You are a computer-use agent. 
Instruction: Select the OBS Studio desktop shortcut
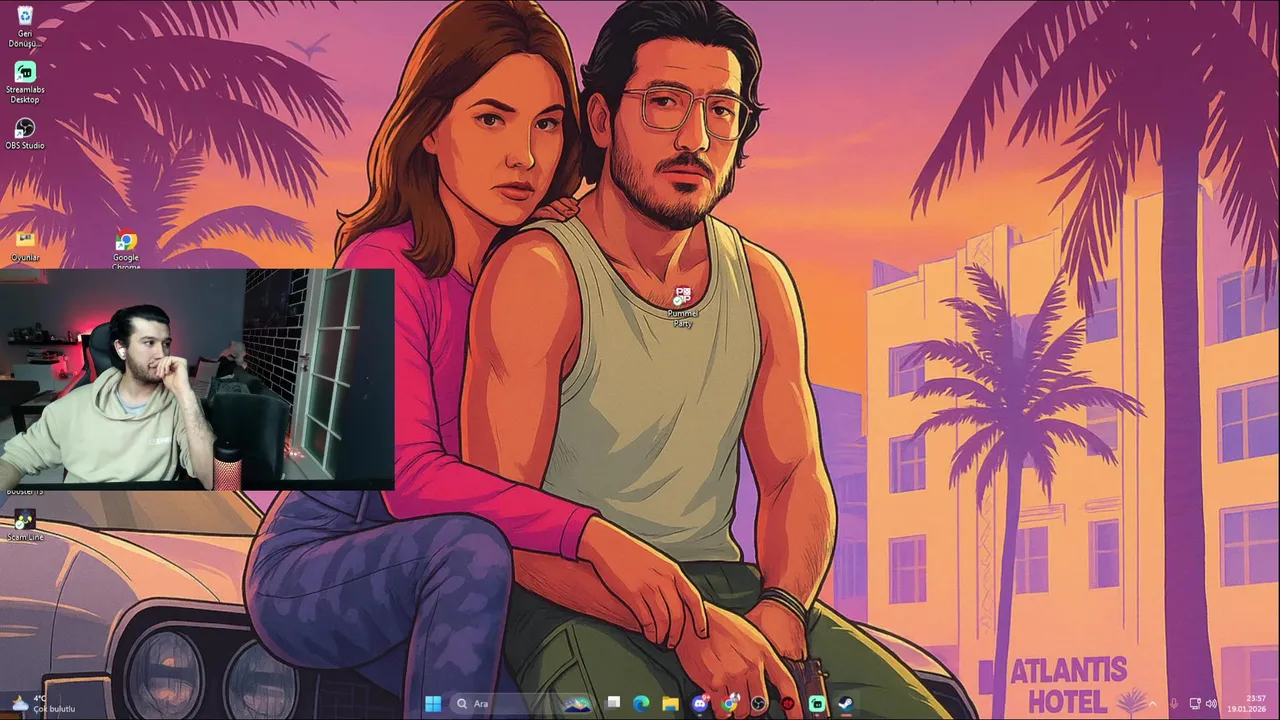(25, 134)
